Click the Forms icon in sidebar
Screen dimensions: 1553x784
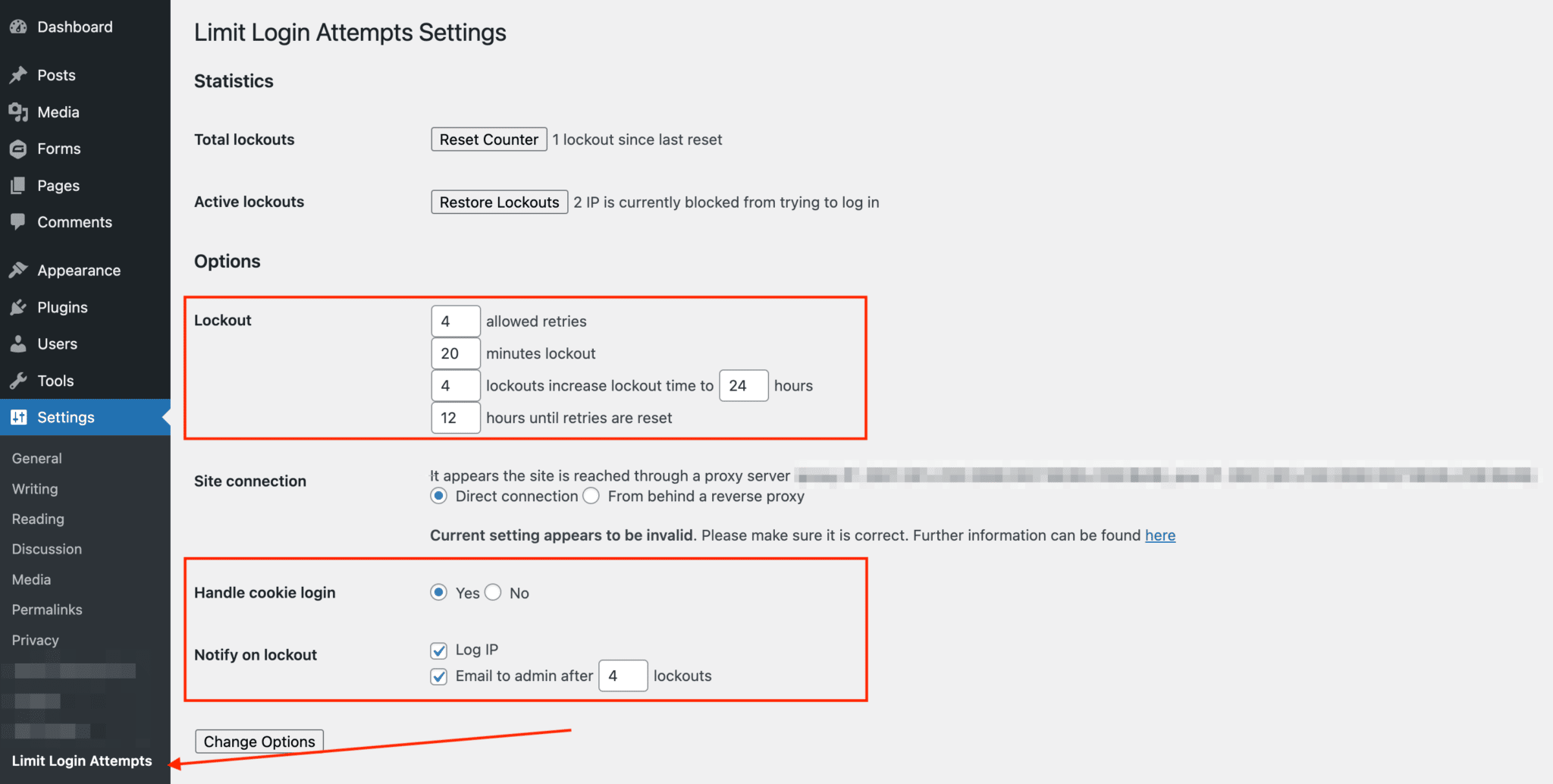pos(18,149)
